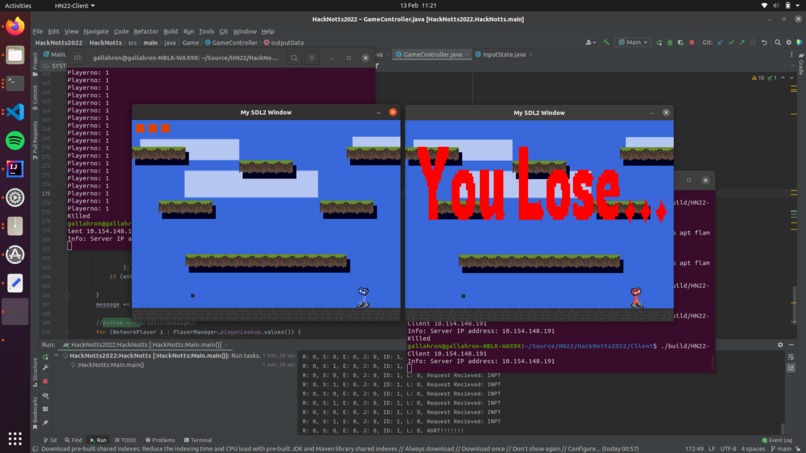
Task: Click the clock showing 13 Feb 11:21
Action: click(x=418, y=6)
